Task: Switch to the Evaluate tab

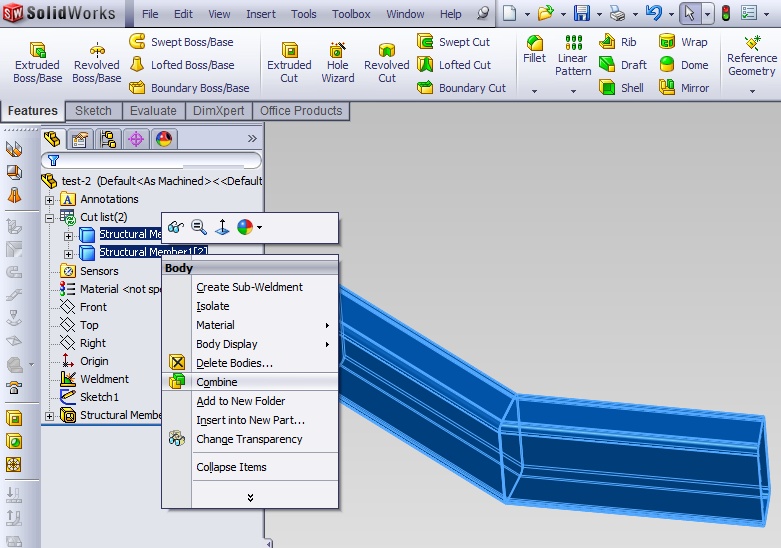Action: [153, 111]
